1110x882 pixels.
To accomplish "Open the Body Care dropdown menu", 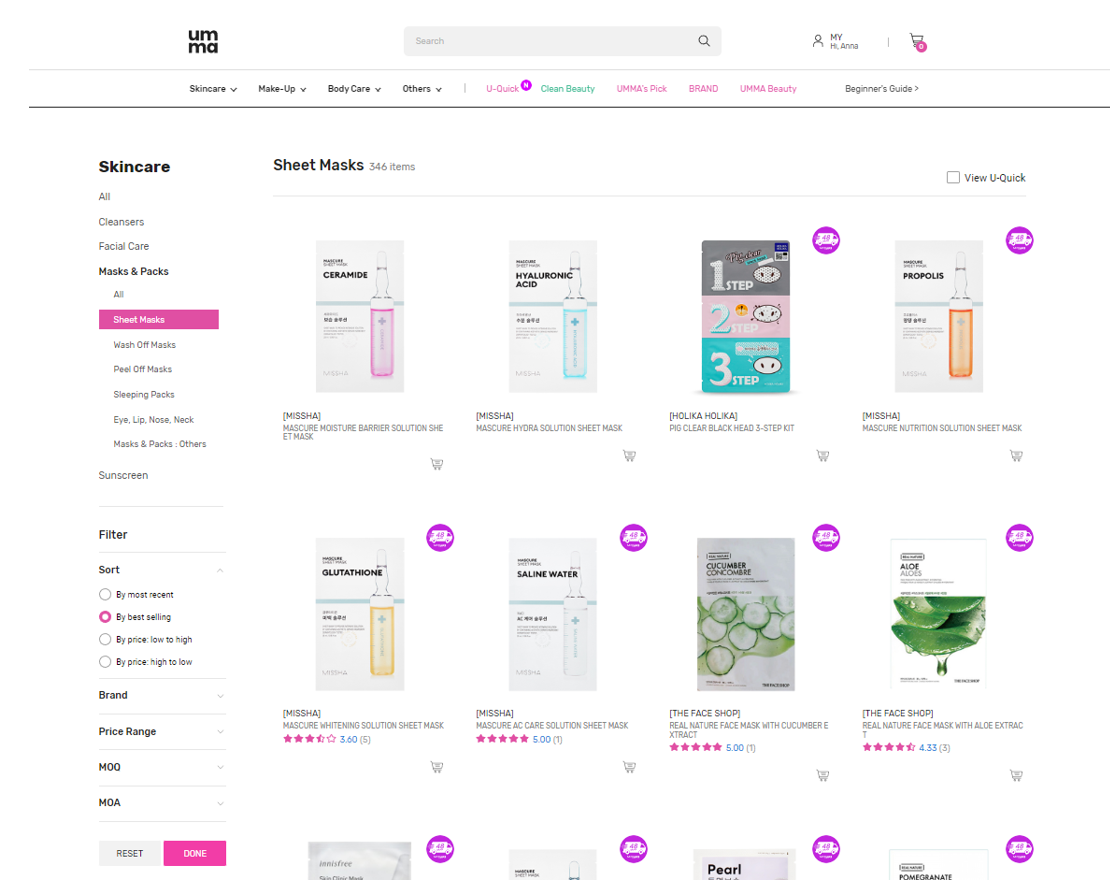I will coord(355,89).
